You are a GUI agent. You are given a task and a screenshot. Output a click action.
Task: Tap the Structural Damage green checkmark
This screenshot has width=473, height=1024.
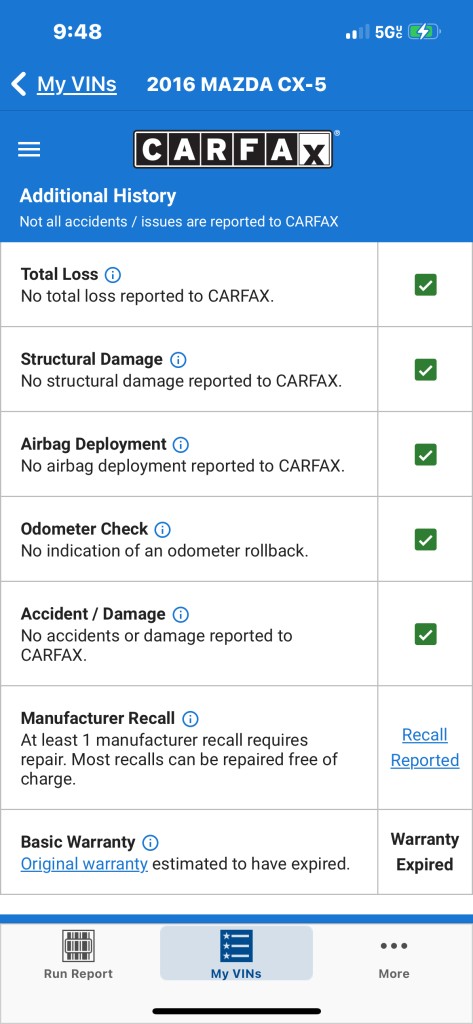[425, 370]
